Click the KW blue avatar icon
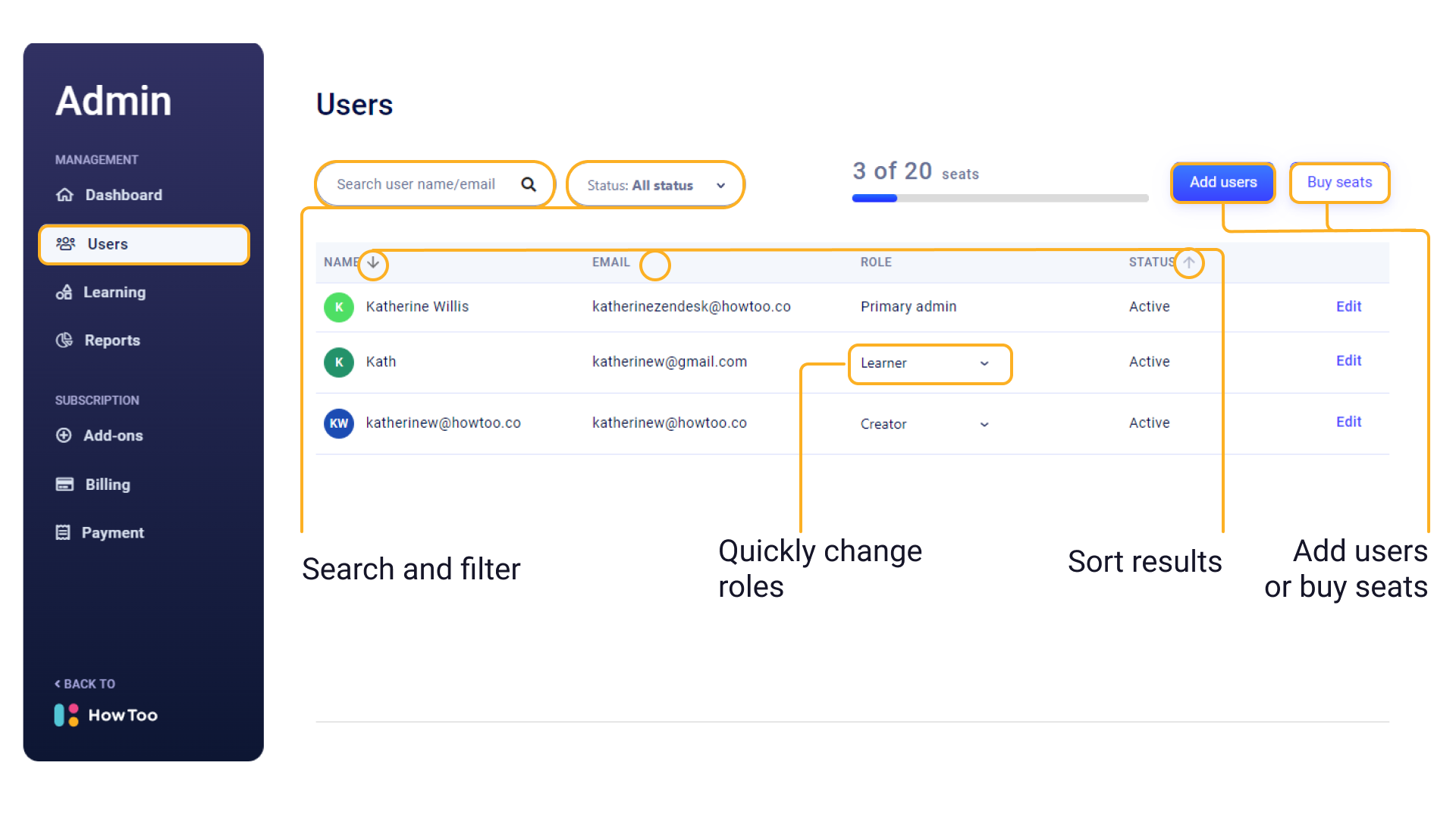 [339, 423]
